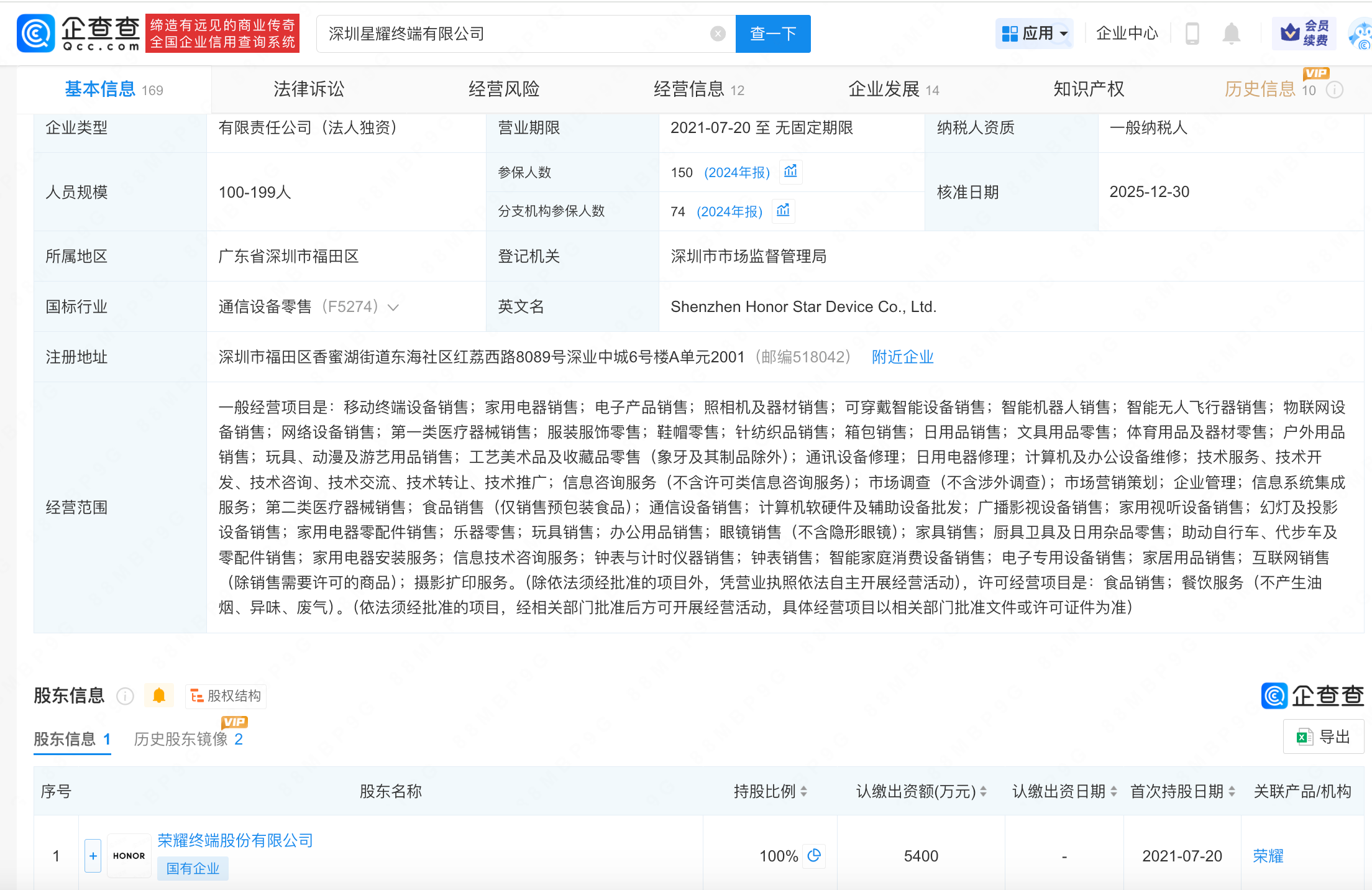Switch to 法律诉讼 tab

(x=309, y=89)
